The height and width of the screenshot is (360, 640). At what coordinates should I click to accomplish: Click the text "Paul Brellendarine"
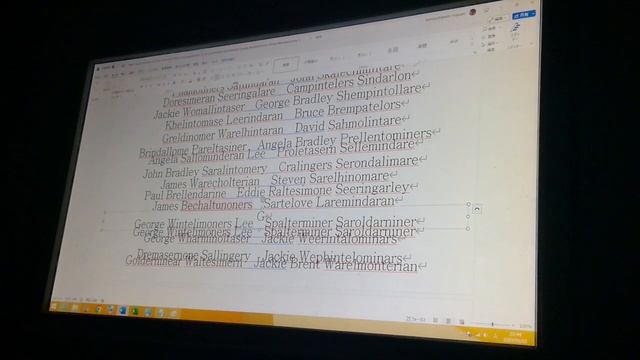pyautogui.click(x=185, y=194)
